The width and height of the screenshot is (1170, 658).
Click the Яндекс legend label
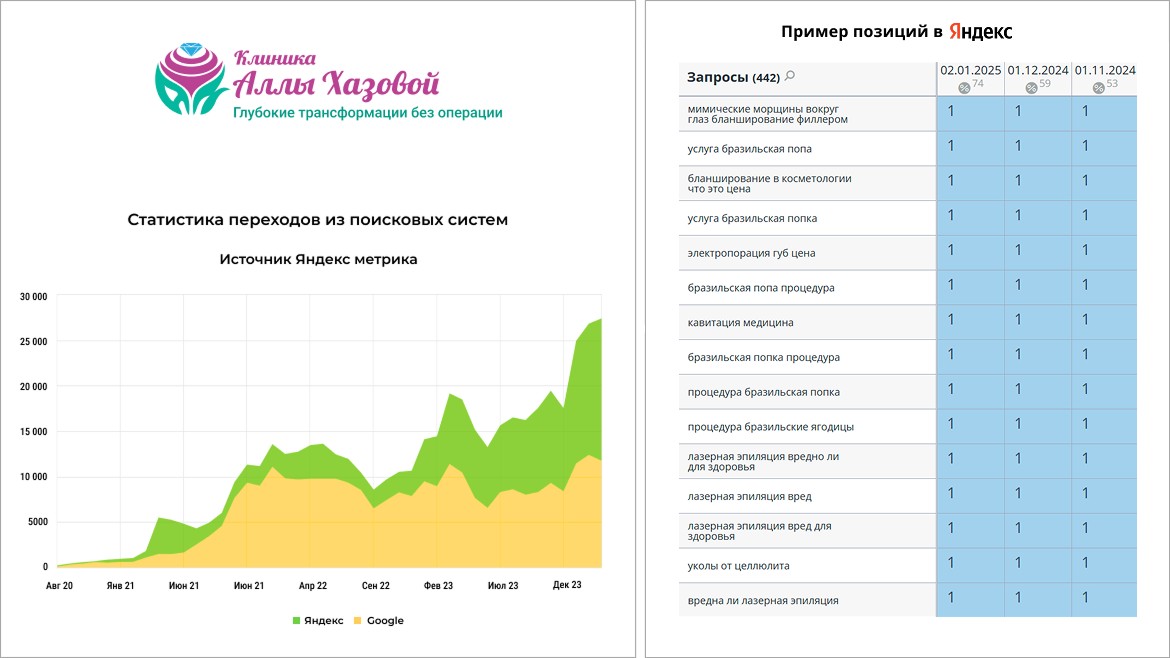pos(324,621)
